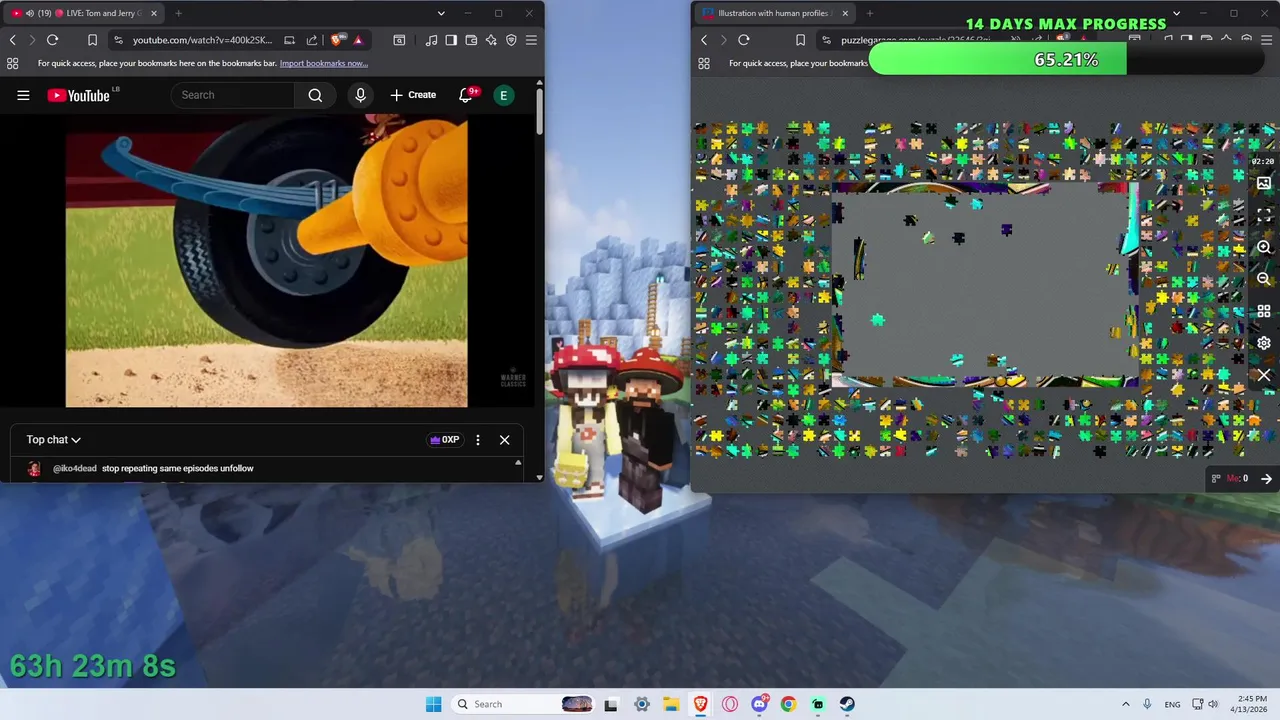Close the Illustration with human profiles tab
The width and height of the screenshot is (1280, 720).
pos(845,13)
